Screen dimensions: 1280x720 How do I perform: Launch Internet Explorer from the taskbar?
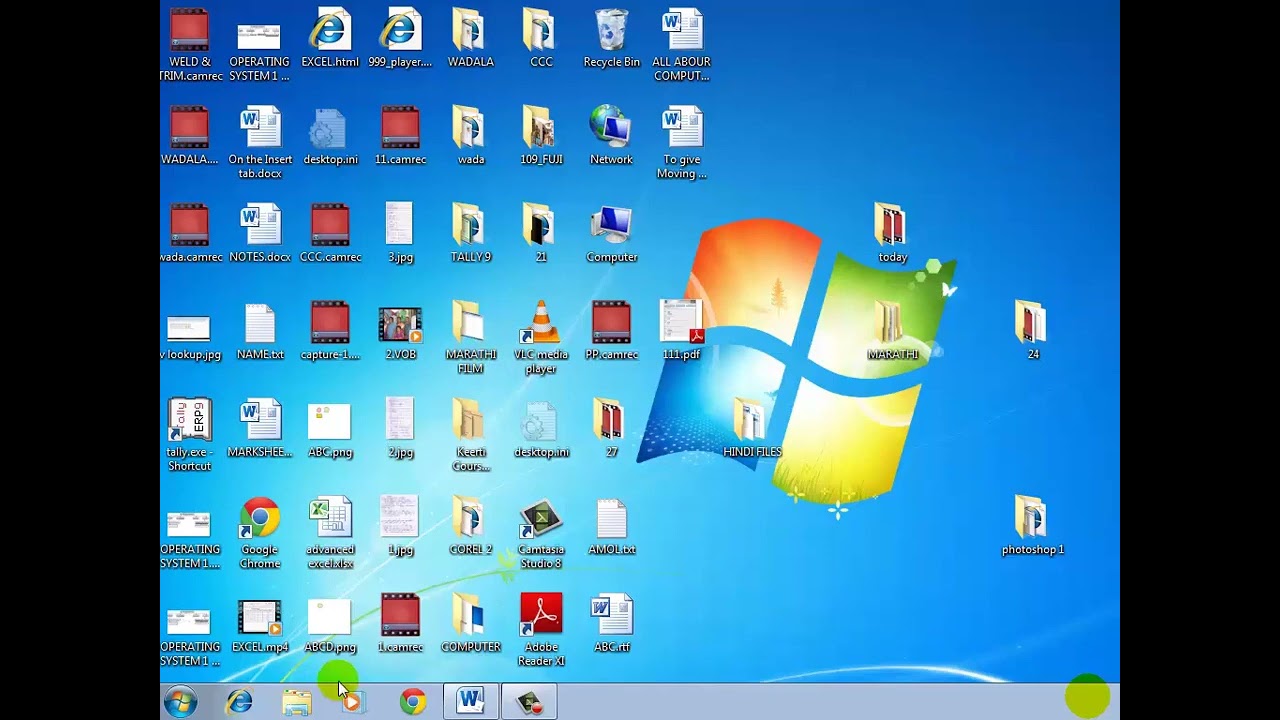(x=239, y=702)
